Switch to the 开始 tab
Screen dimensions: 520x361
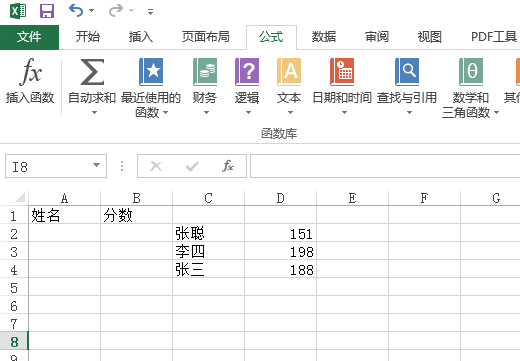[87, 37]
